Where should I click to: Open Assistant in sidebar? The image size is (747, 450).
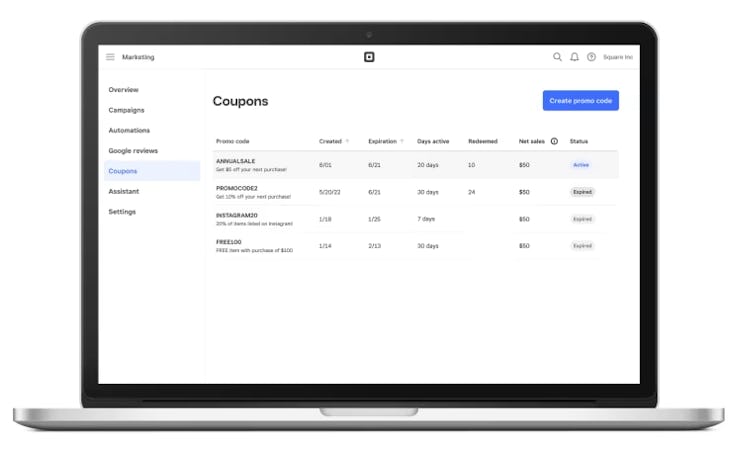[x=124, y=191]
